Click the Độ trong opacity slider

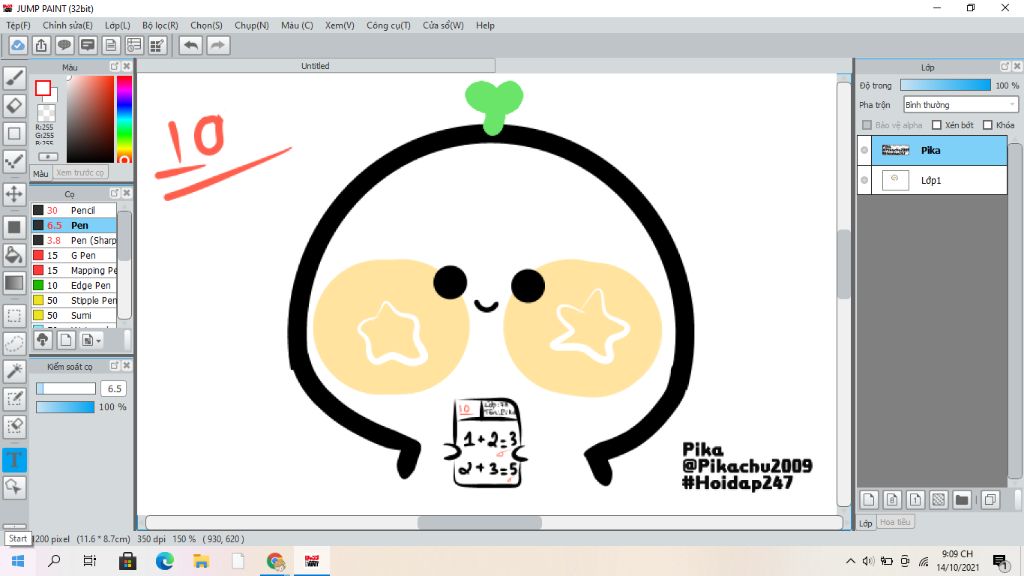[945, 85]
